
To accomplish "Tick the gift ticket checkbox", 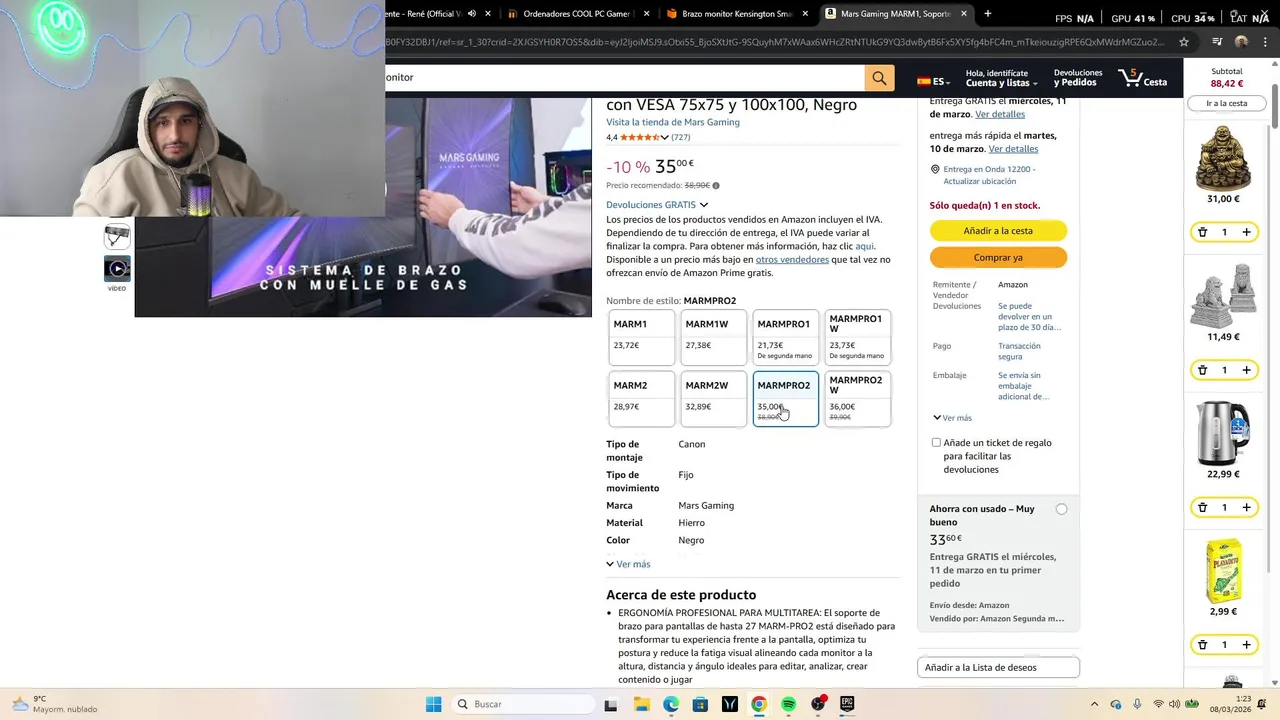I will pos(936,443).
